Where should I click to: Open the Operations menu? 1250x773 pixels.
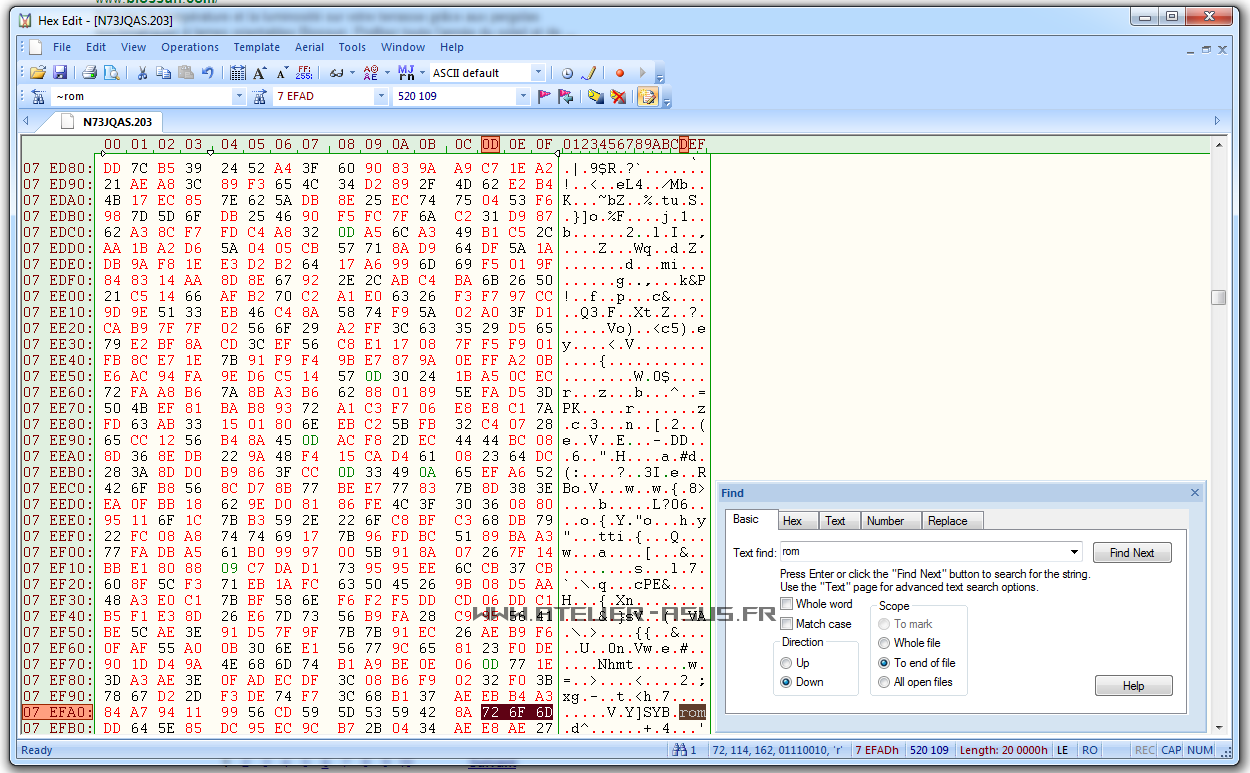click(x=190, y=47)
